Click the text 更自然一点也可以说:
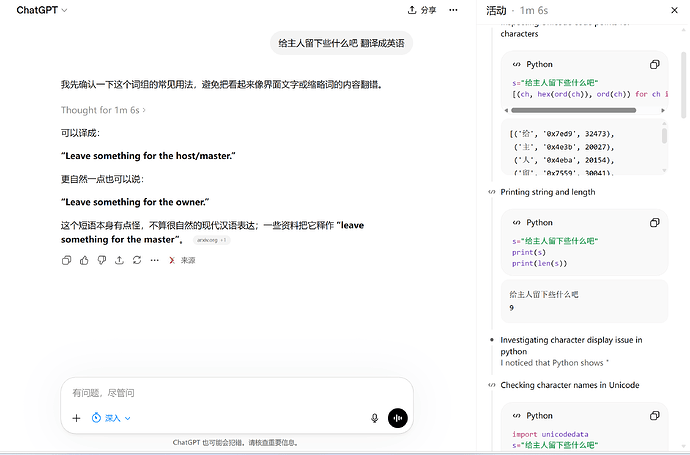This screenshot has width=690, height=455. point(102,179)
